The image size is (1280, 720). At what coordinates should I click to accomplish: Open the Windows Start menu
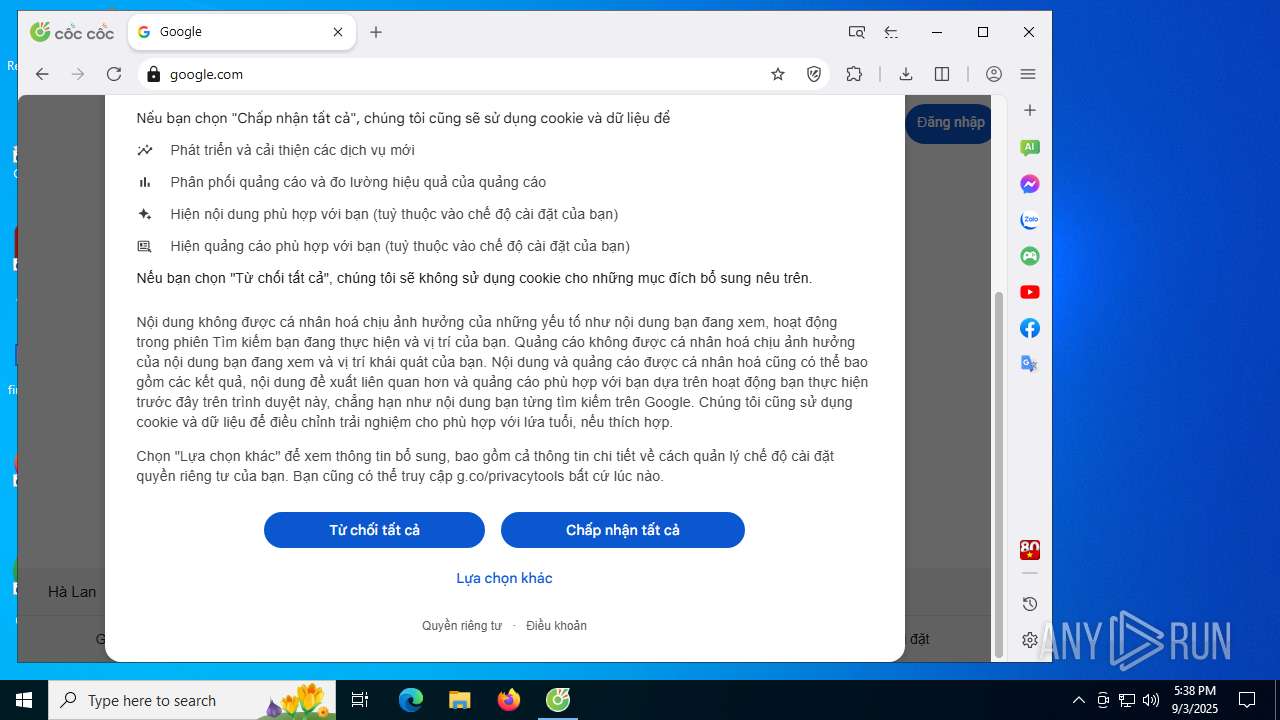coord(24,700)
